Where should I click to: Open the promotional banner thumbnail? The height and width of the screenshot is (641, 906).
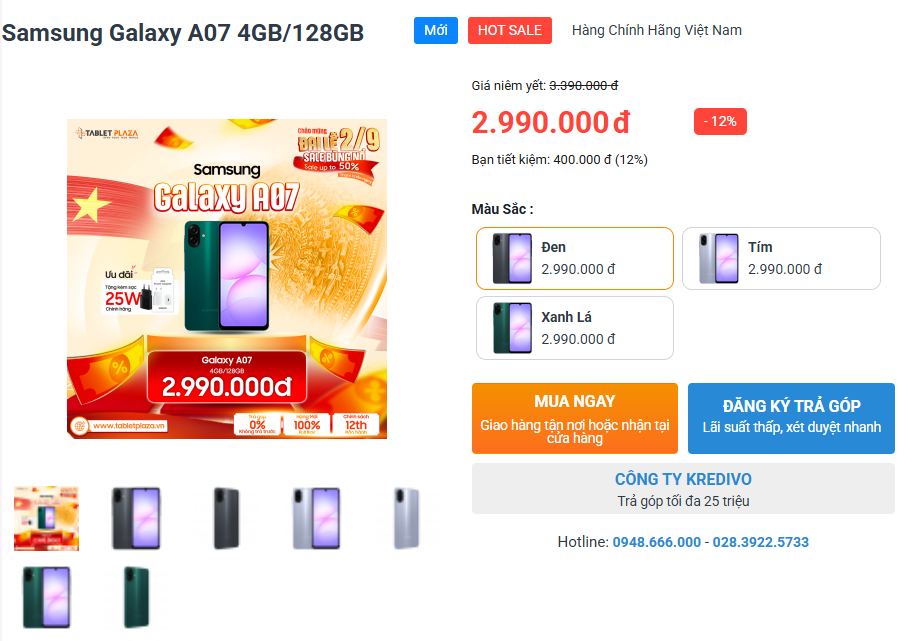click(46, 518)
